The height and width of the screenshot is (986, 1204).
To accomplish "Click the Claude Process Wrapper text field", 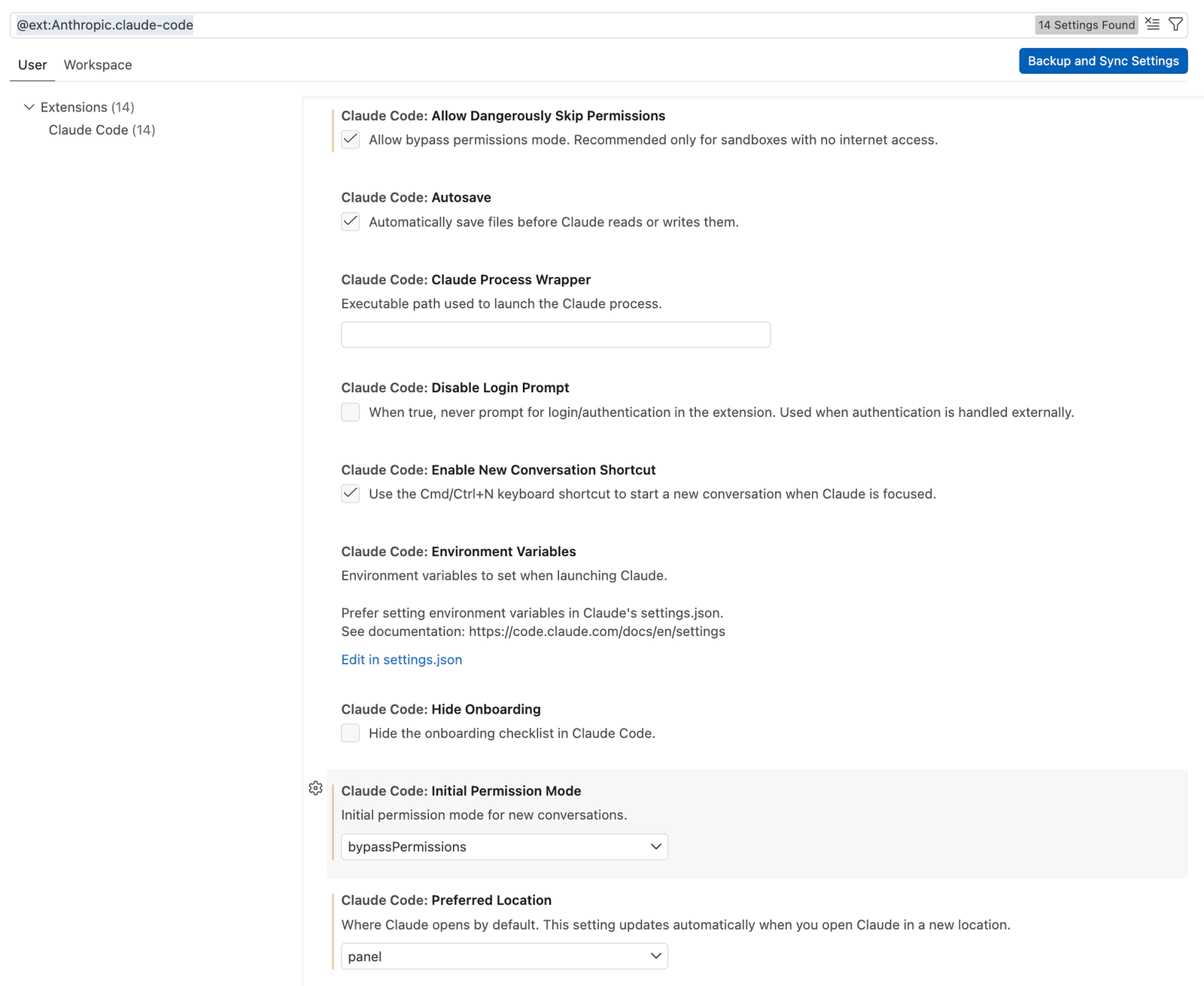I will tap(555, 335).
